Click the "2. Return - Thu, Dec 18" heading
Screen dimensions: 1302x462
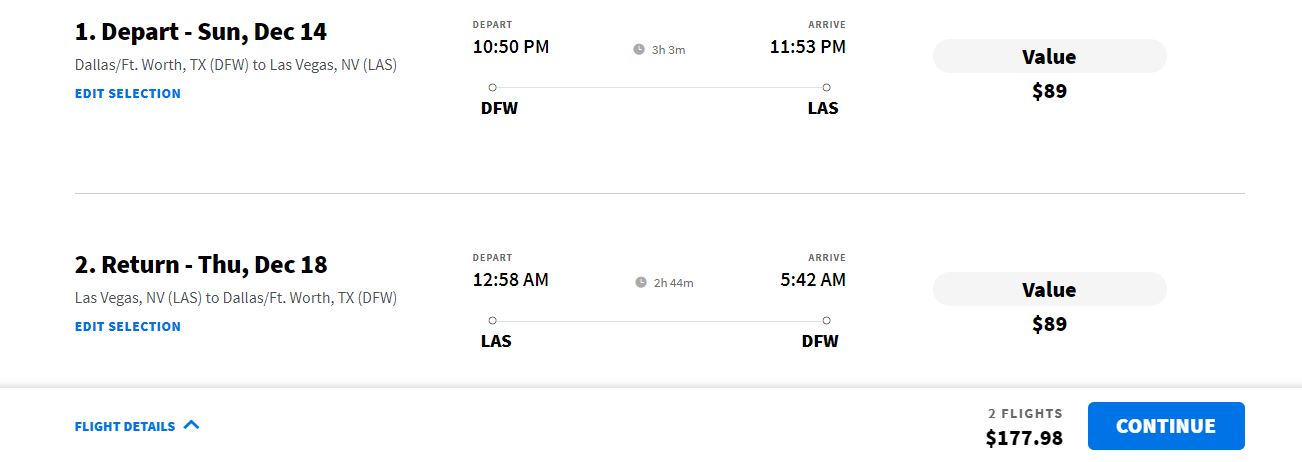pyautogui.click(x=201, y=265)
